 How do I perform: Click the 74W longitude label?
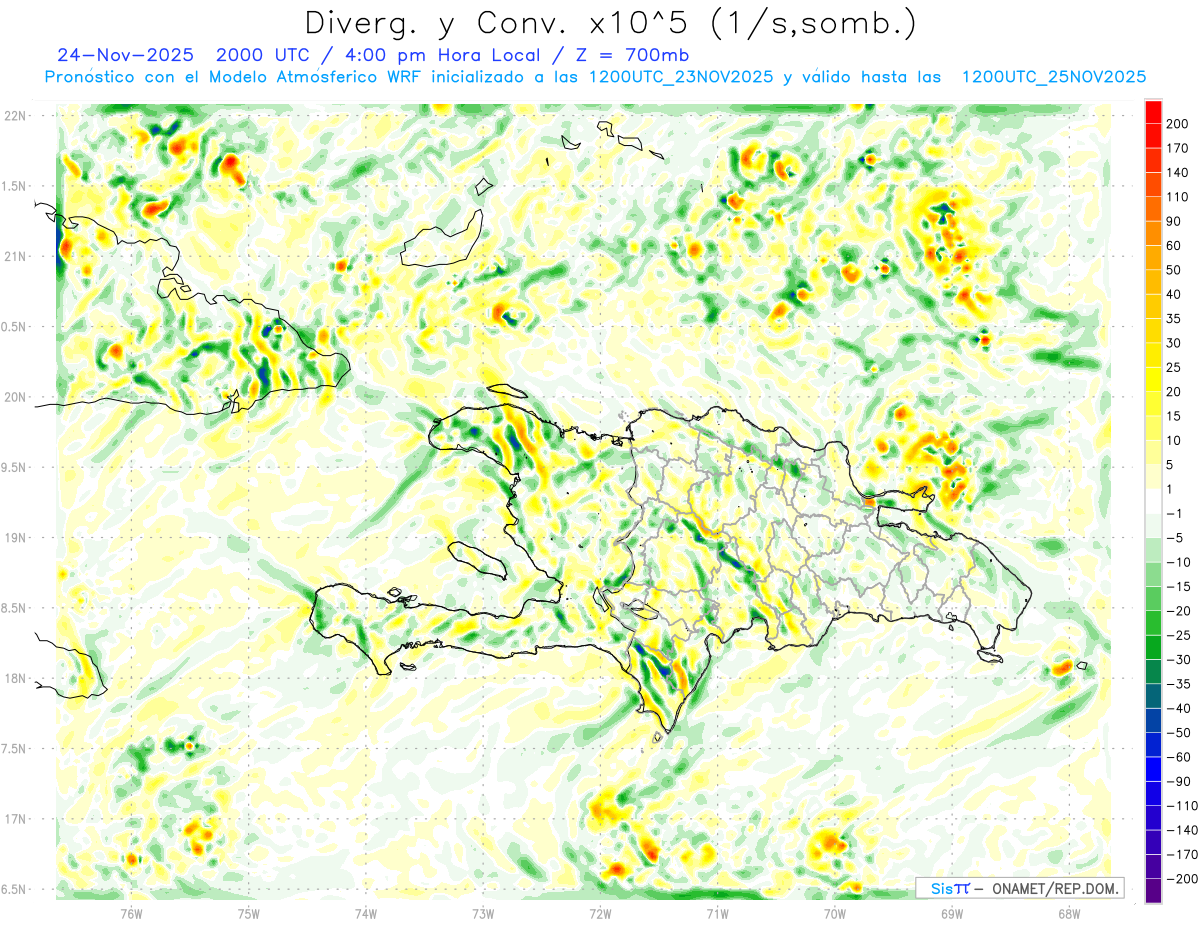(366, 912)
